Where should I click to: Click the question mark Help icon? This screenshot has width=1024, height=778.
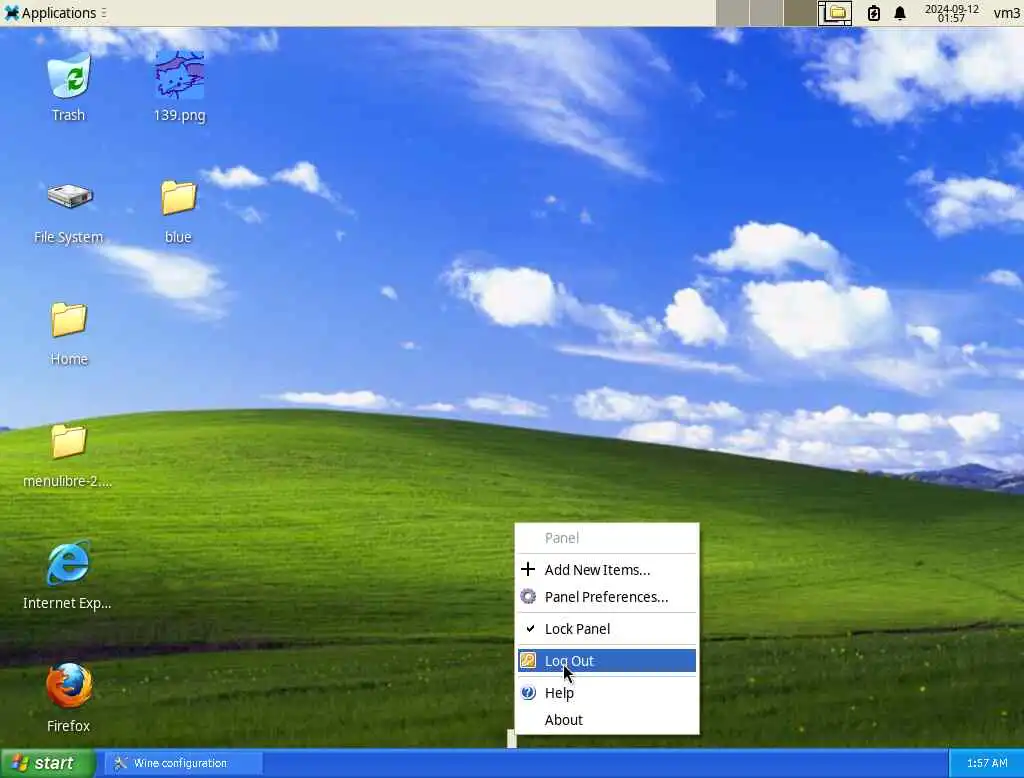tap(528, 692)
